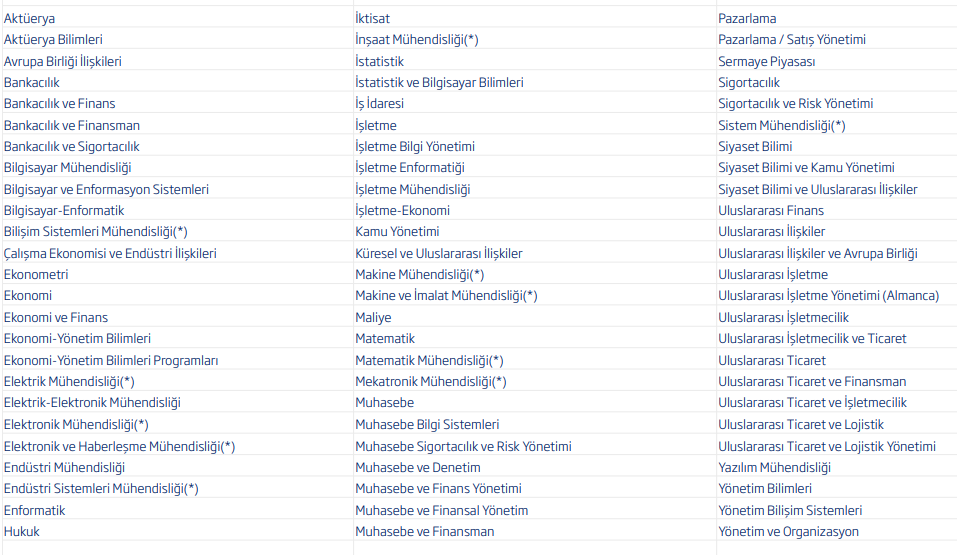Select Yönetim ve Organizasyon entry

point(789,532)
